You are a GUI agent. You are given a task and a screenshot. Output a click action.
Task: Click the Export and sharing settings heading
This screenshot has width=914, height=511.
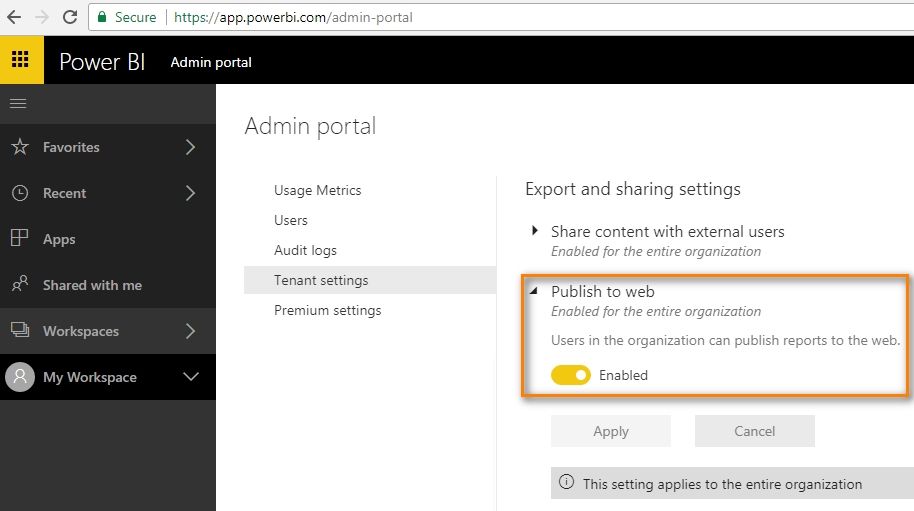633,189
